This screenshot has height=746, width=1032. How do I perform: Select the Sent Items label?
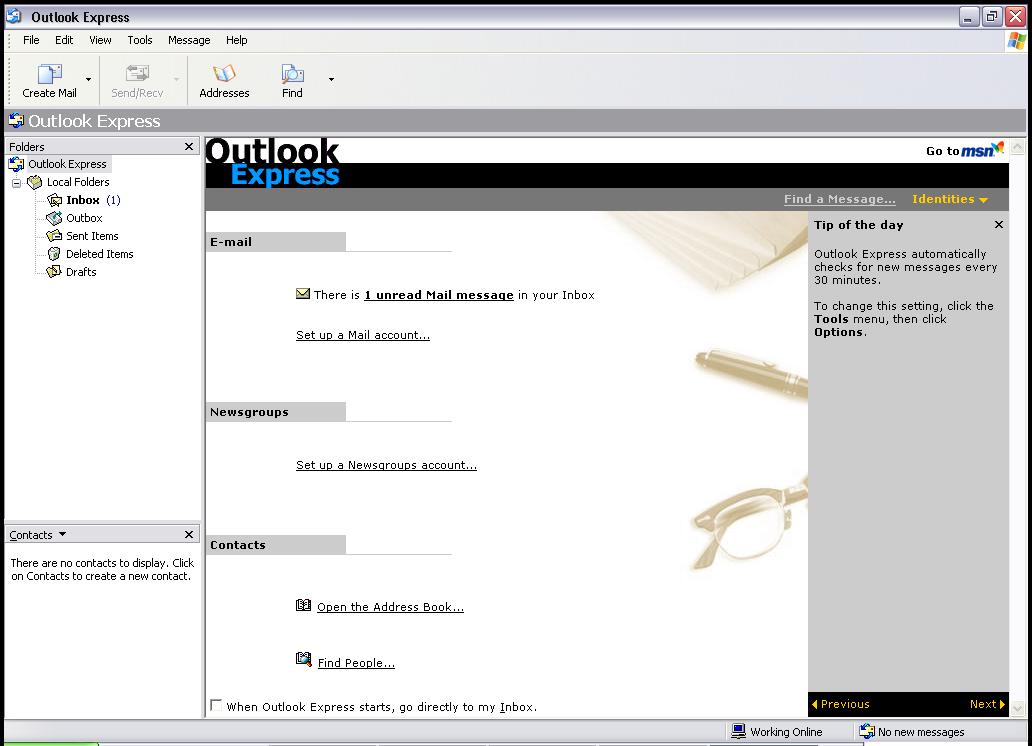click(x=92, y=236)
